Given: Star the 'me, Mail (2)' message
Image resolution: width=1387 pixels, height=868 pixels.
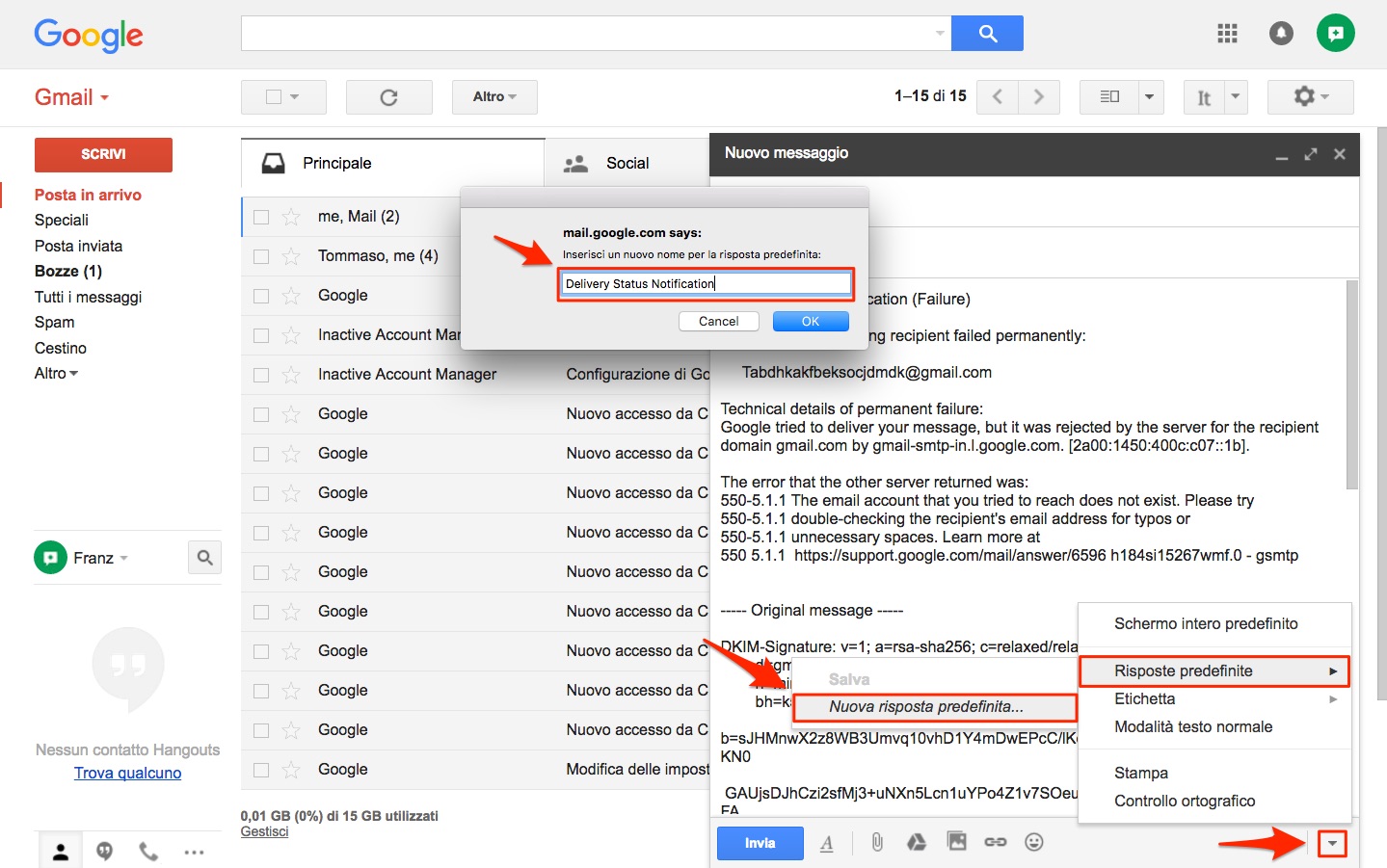Looking at the screenshot, I should [x=291, y=217].
